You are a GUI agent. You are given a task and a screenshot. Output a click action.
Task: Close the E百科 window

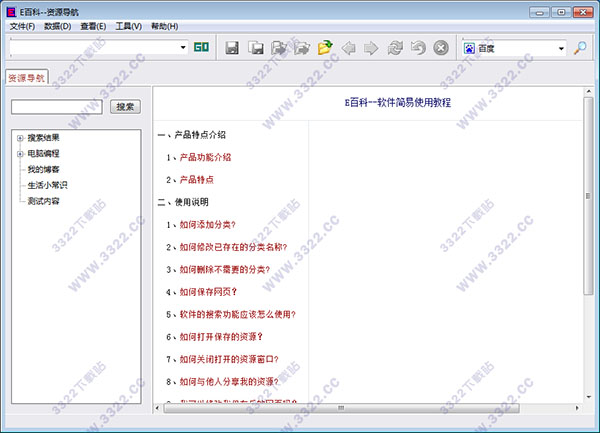583,12
